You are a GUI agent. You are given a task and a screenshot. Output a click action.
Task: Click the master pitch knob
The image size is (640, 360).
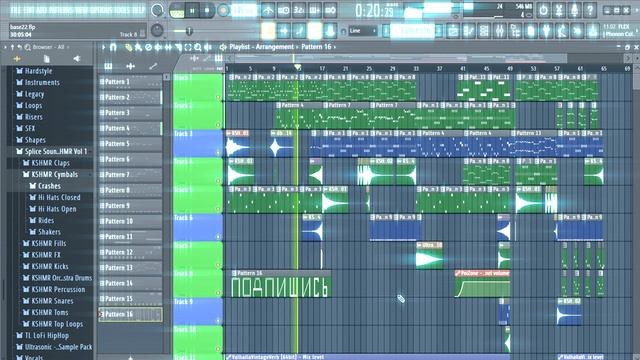click(x=157, y=30)
